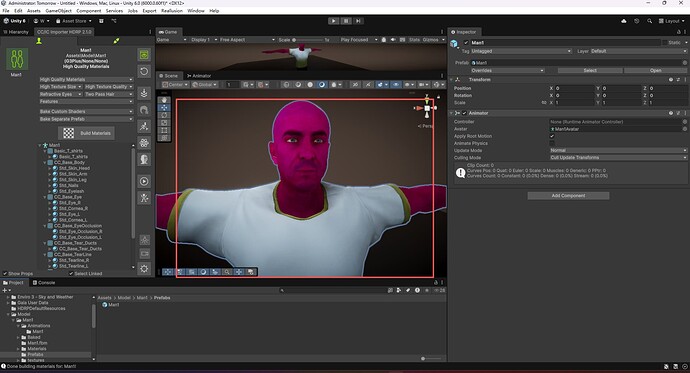
Task: Click the importer settings gear icon
Action: point(144,268)
